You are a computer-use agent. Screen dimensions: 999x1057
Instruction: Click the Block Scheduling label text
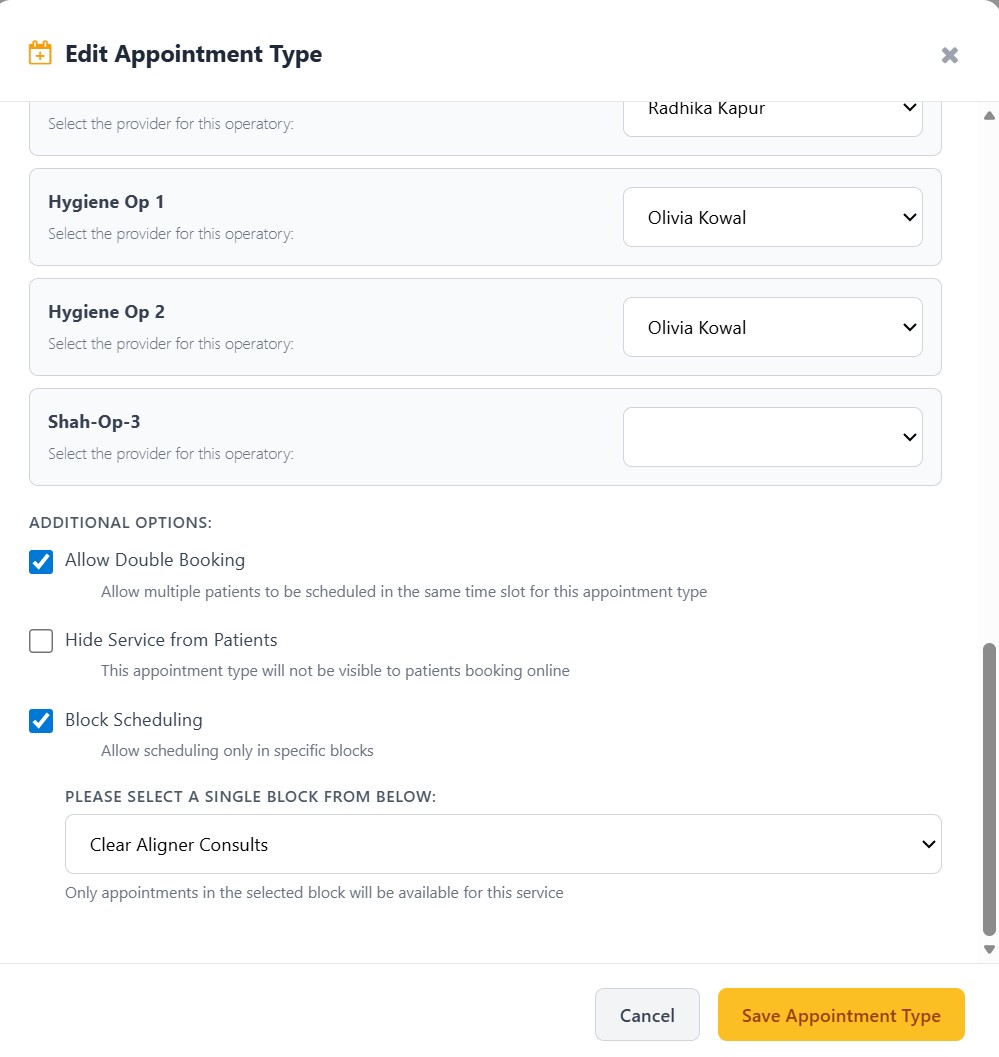pyautogui.click(x=134, y=720)
